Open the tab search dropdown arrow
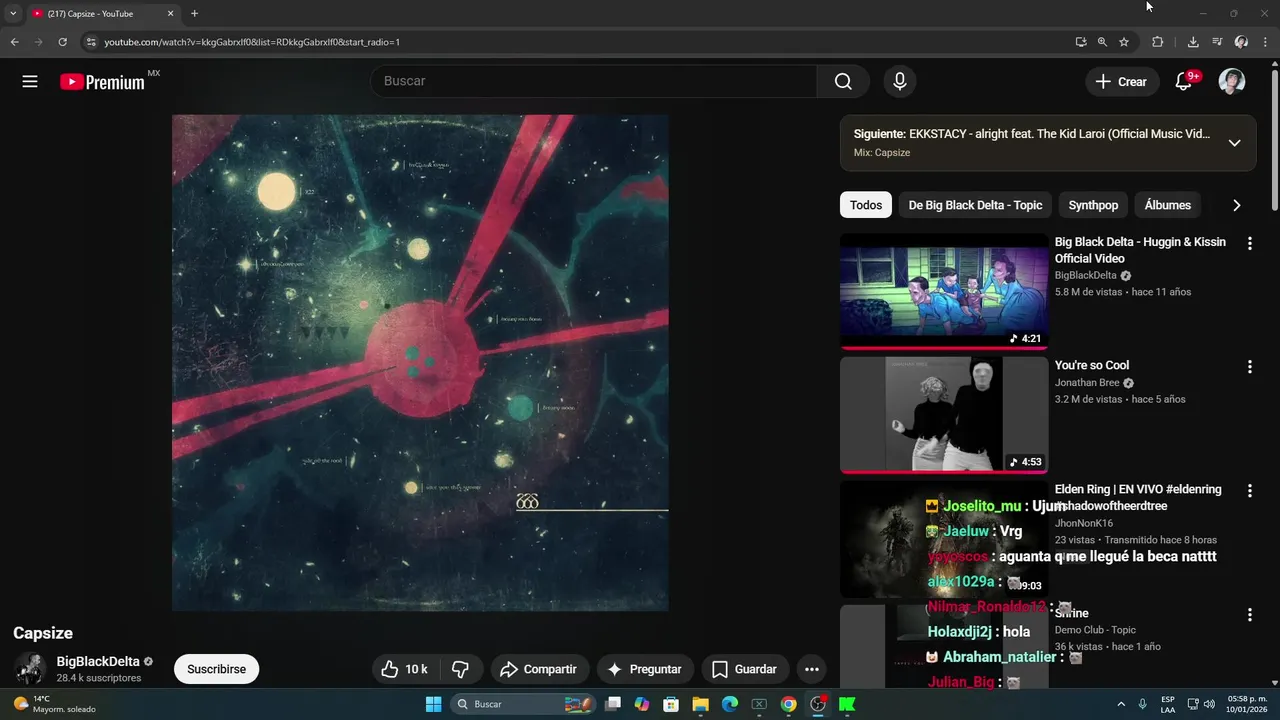The image size is (1280, 720). click(13, 14)
